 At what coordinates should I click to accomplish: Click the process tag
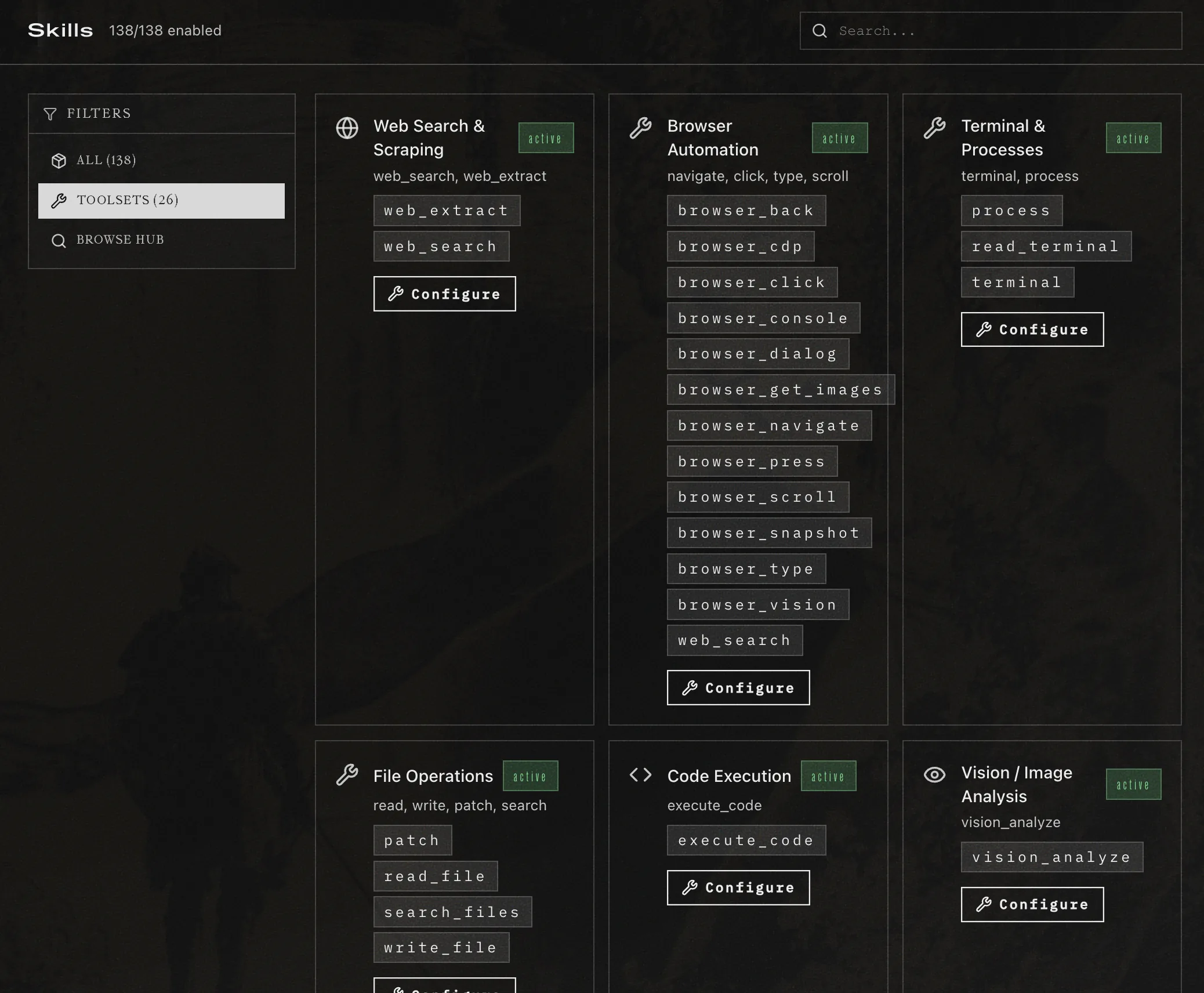tap(1011, 211)
